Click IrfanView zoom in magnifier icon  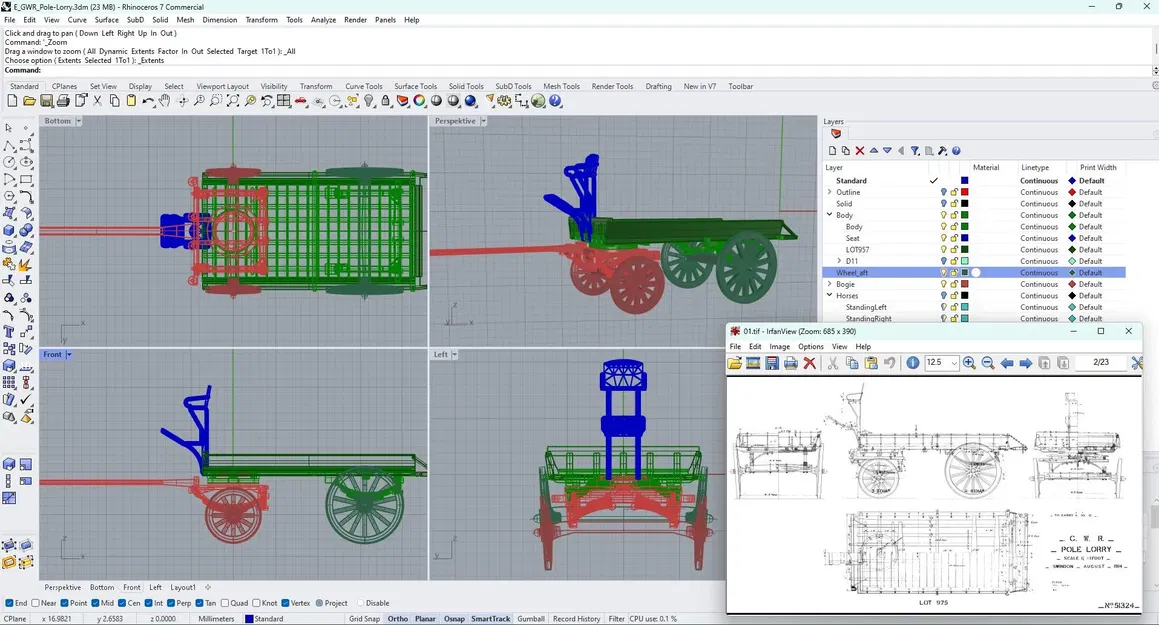969,363
